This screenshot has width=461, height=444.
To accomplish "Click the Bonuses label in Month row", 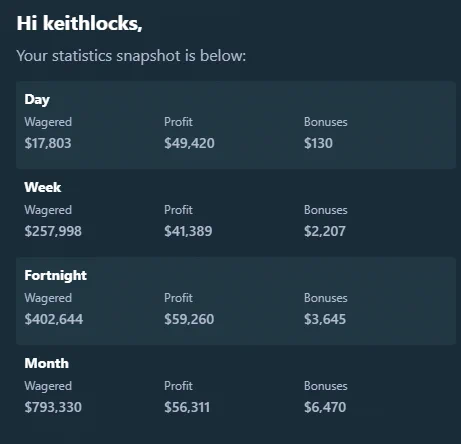I will click(x=326, y=386).
